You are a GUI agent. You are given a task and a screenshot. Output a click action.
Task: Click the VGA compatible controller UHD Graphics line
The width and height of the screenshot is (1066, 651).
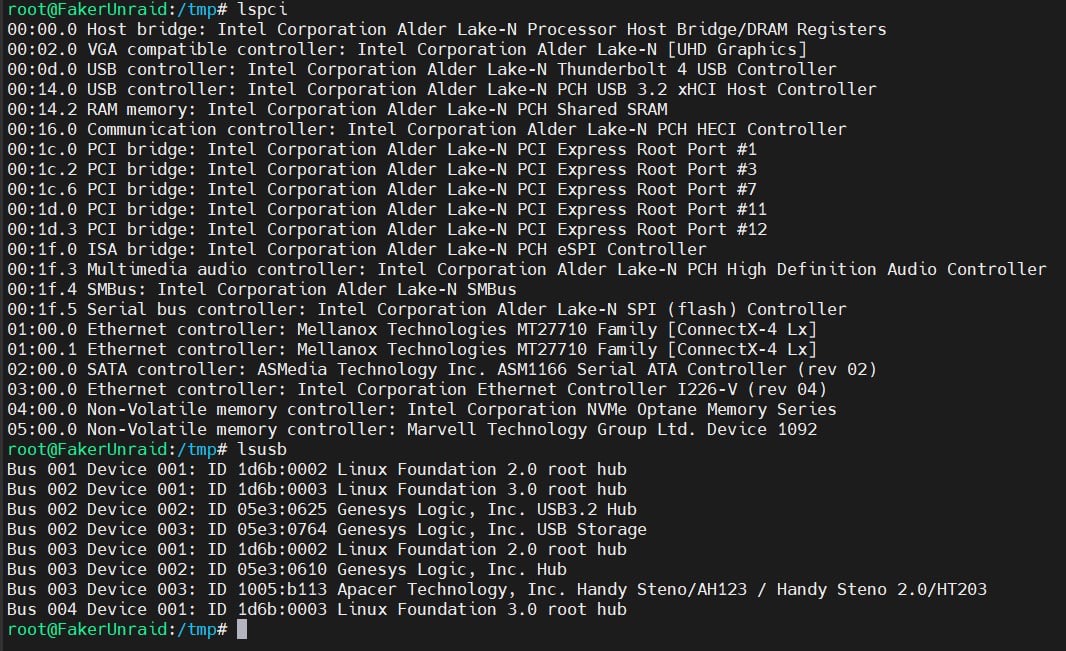[407, 49]
